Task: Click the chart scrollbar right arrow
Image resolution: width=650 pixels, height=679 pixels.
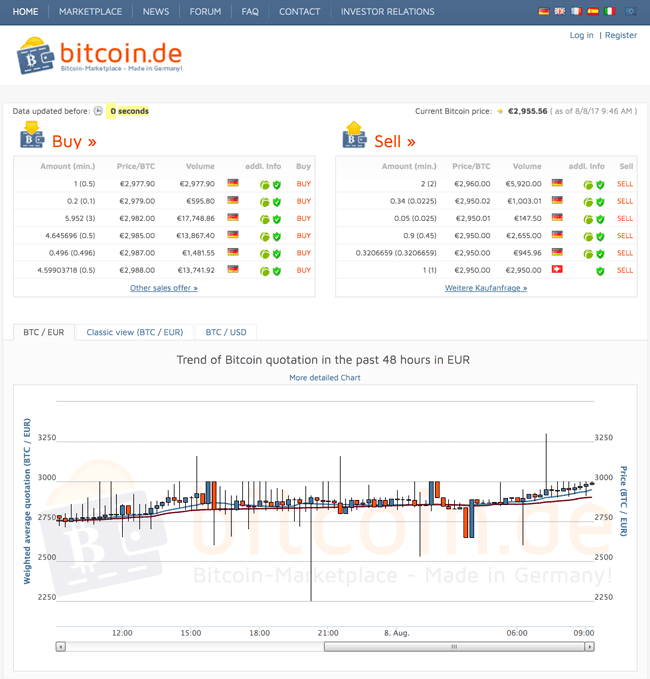Action: click(x=589, y=647)
